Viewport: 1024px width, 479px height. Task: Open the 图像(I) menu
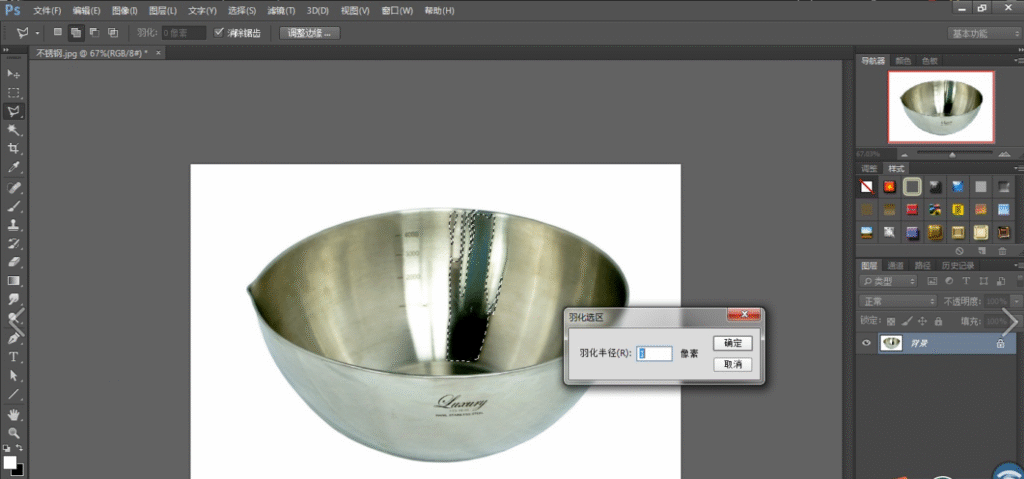[x=124, y=11]
